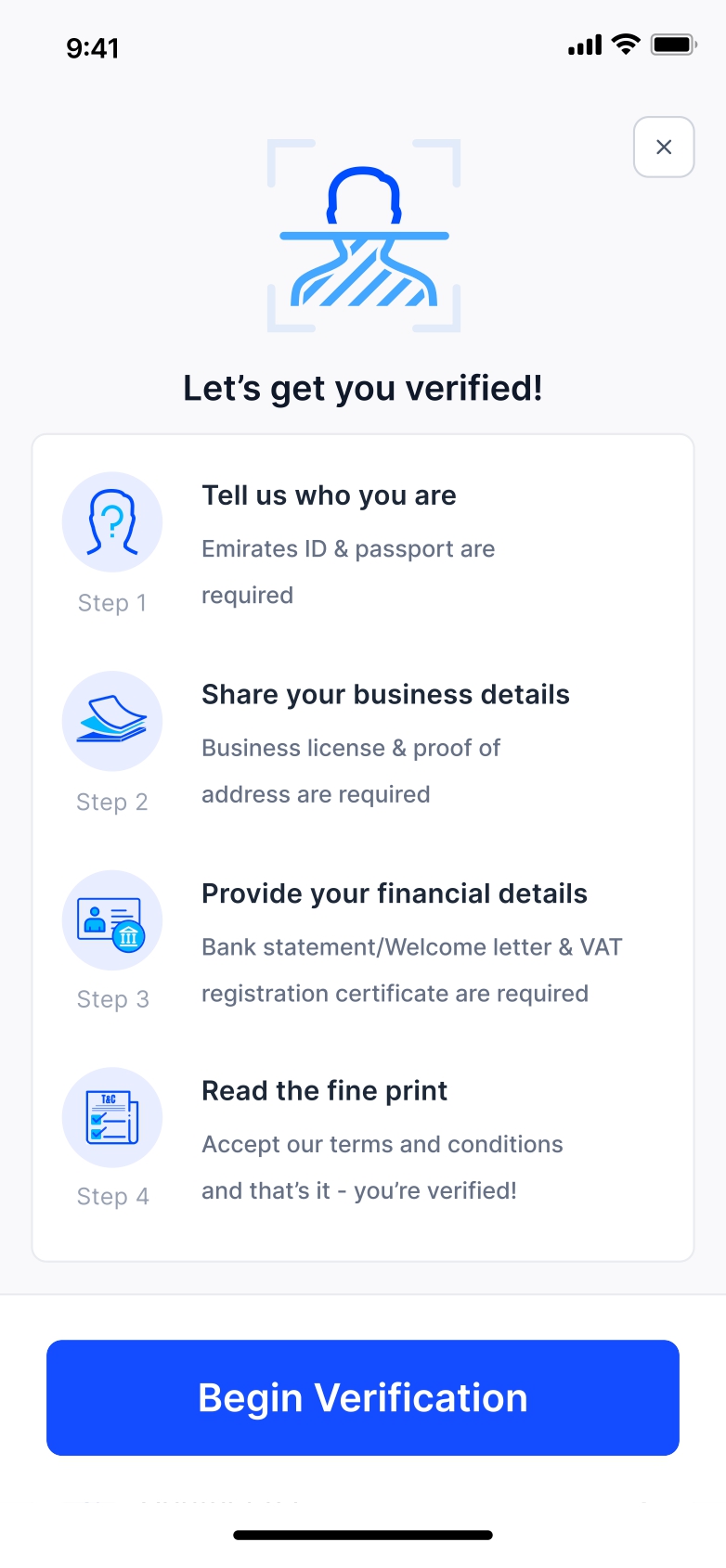The width and height of the screenshot is (726, 1568).
Task: Tap the "Let's get you verified!" title
Action: pos(363,389)
